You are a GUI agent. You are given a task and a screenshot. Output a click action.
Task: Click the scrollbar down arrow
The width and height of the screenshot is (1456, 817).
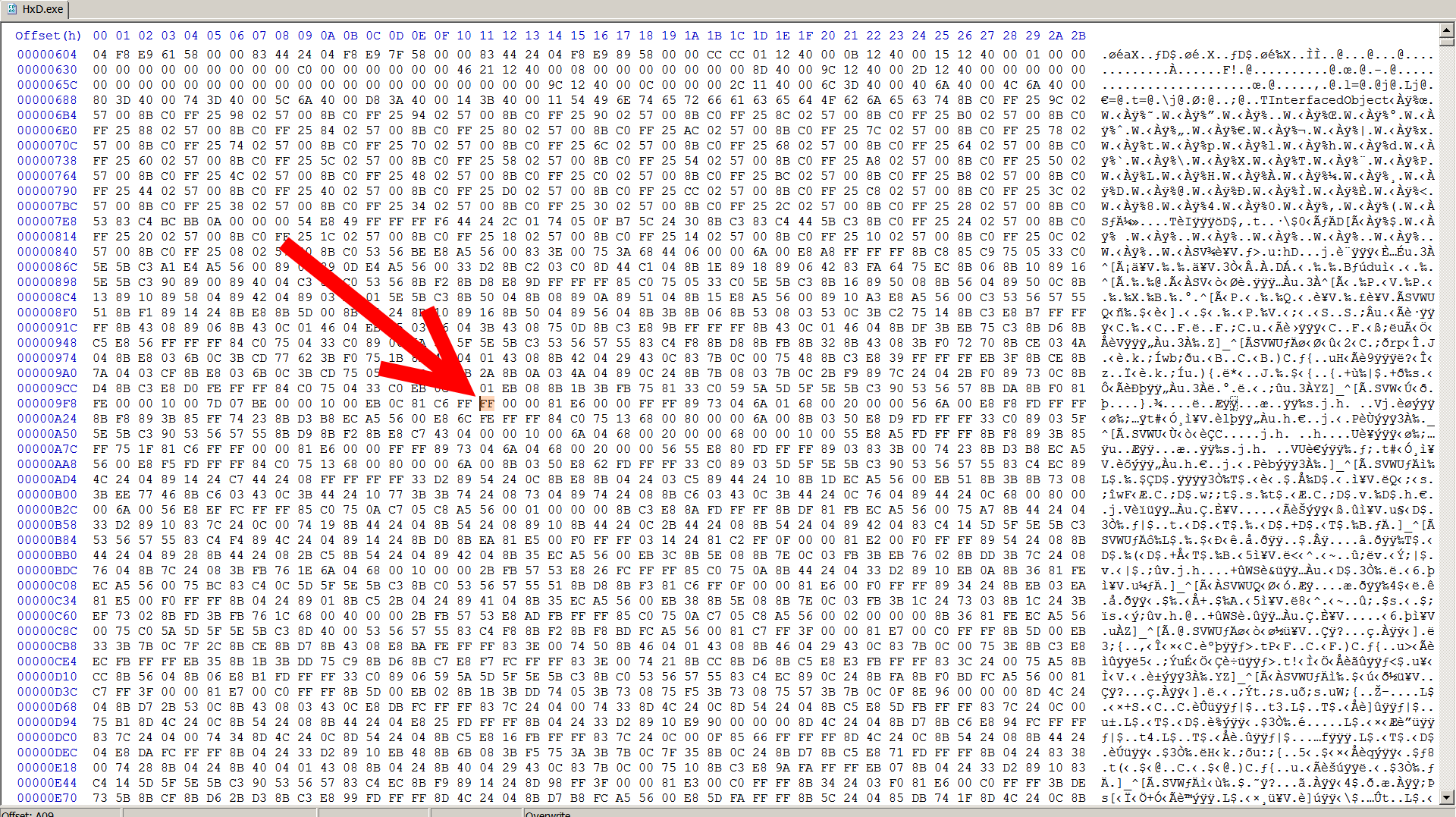coord(1446,797)
